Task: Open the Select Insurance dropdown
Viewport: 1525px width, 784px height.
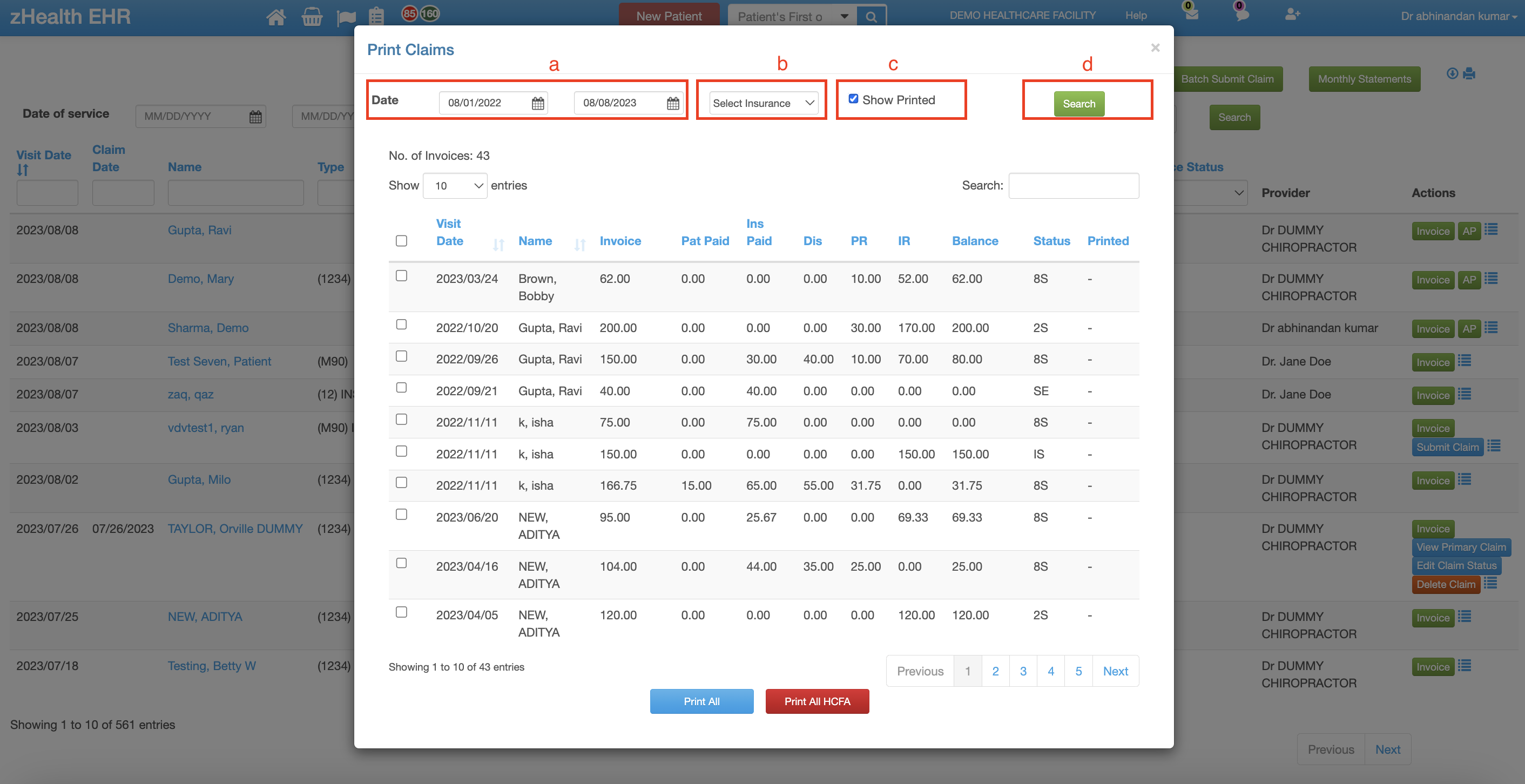Action: [763, 103]
